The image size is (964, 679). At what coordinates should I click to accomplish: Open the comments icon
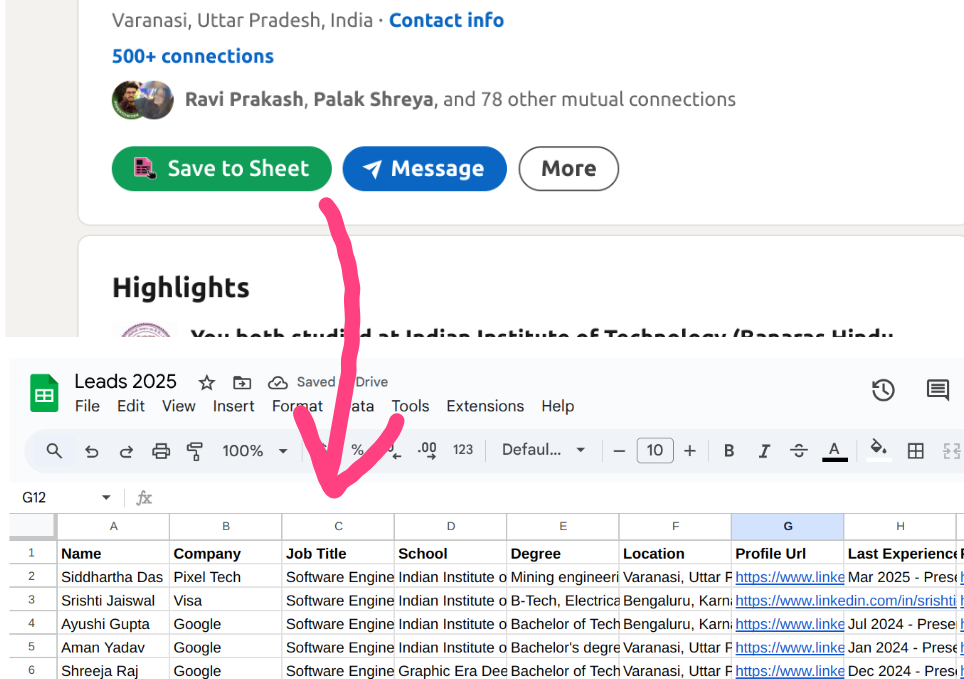tap(937, 391)
